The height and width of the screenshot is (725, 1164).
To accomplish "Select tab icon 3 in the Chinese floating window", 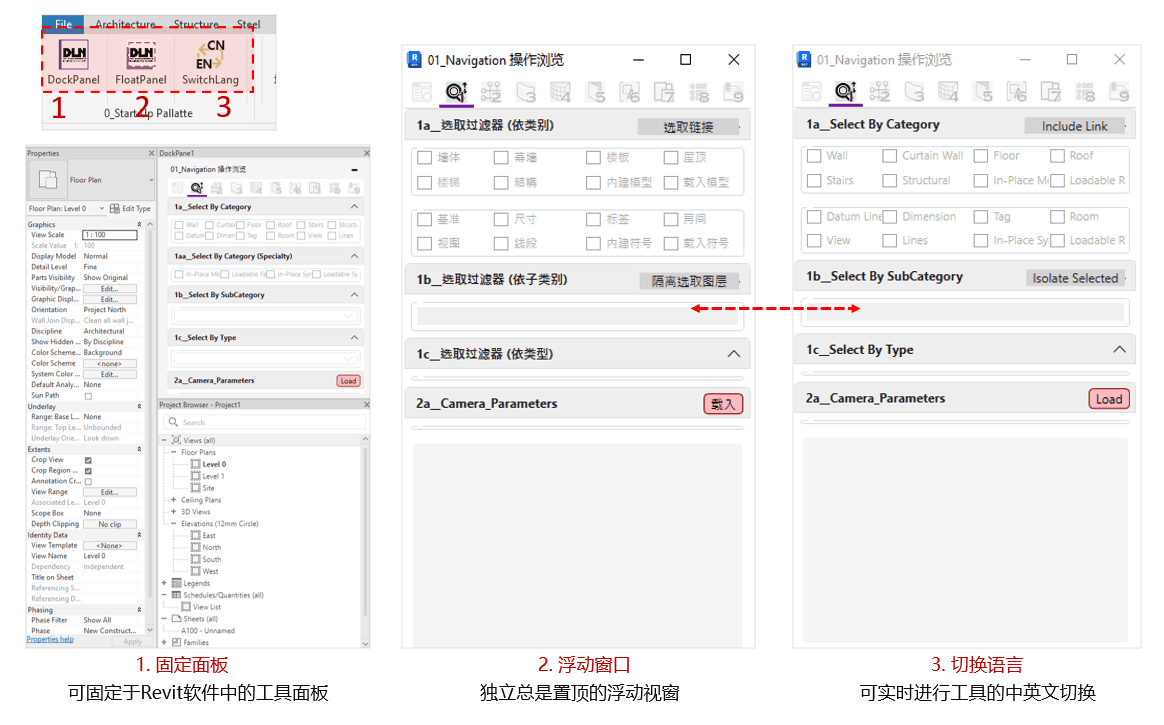I will (x=525, y=93).
